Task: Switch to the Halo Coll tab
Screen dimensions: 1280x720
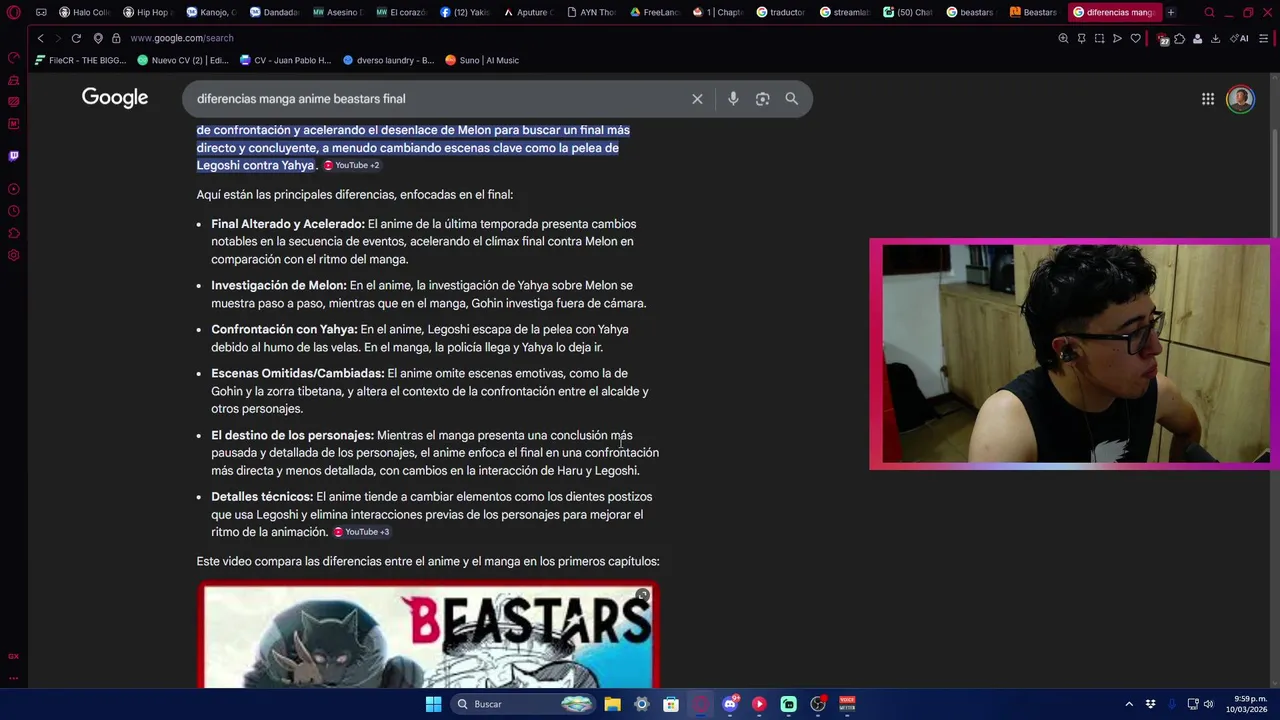Action: click(x=84, y=12)
